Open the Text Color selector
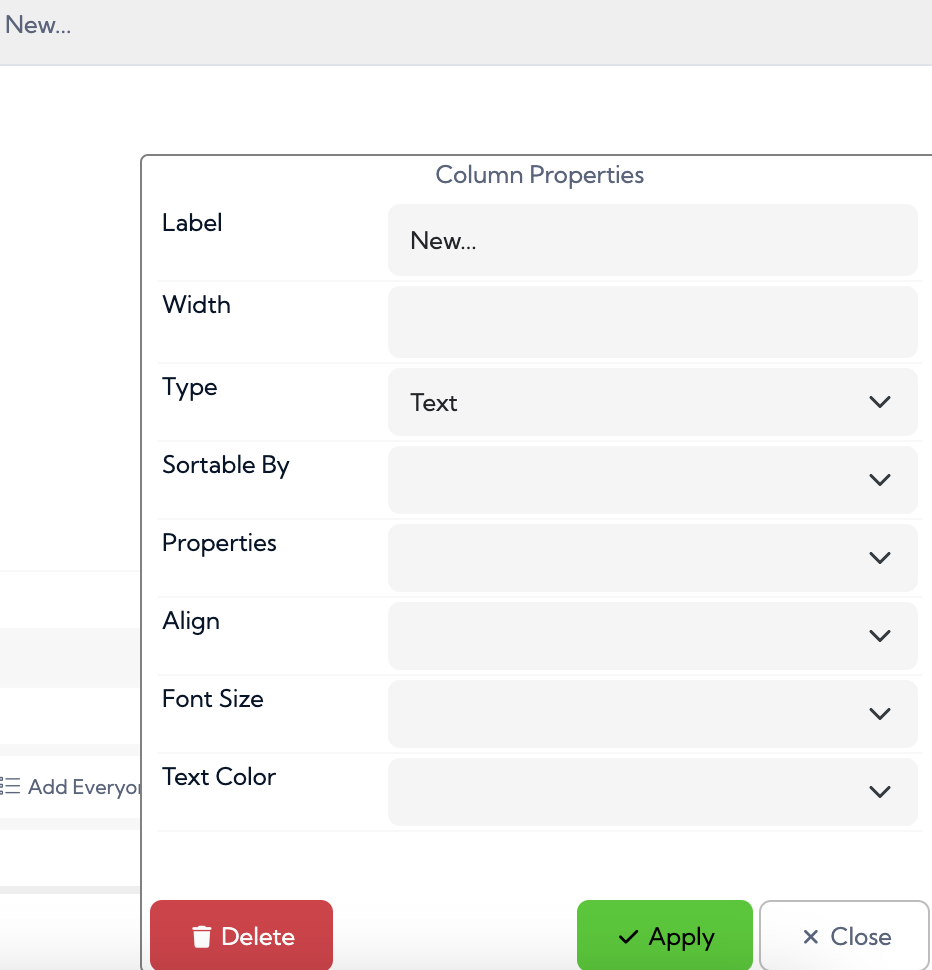Screen dimensions: 932x970 [880, 792]
